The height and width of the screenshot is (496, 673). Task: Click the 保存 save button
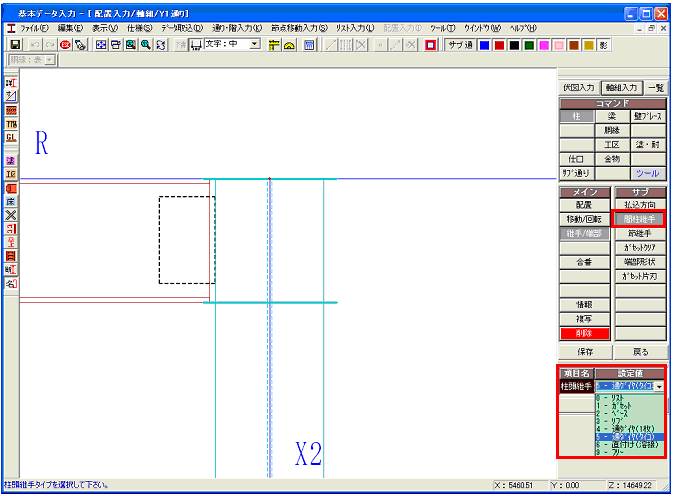pyautogui.click(x=585, y=352)
